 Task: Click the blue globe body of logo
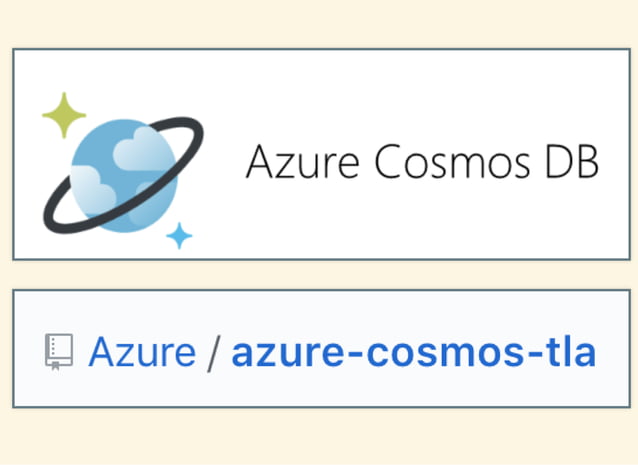(x=124, y=176)
